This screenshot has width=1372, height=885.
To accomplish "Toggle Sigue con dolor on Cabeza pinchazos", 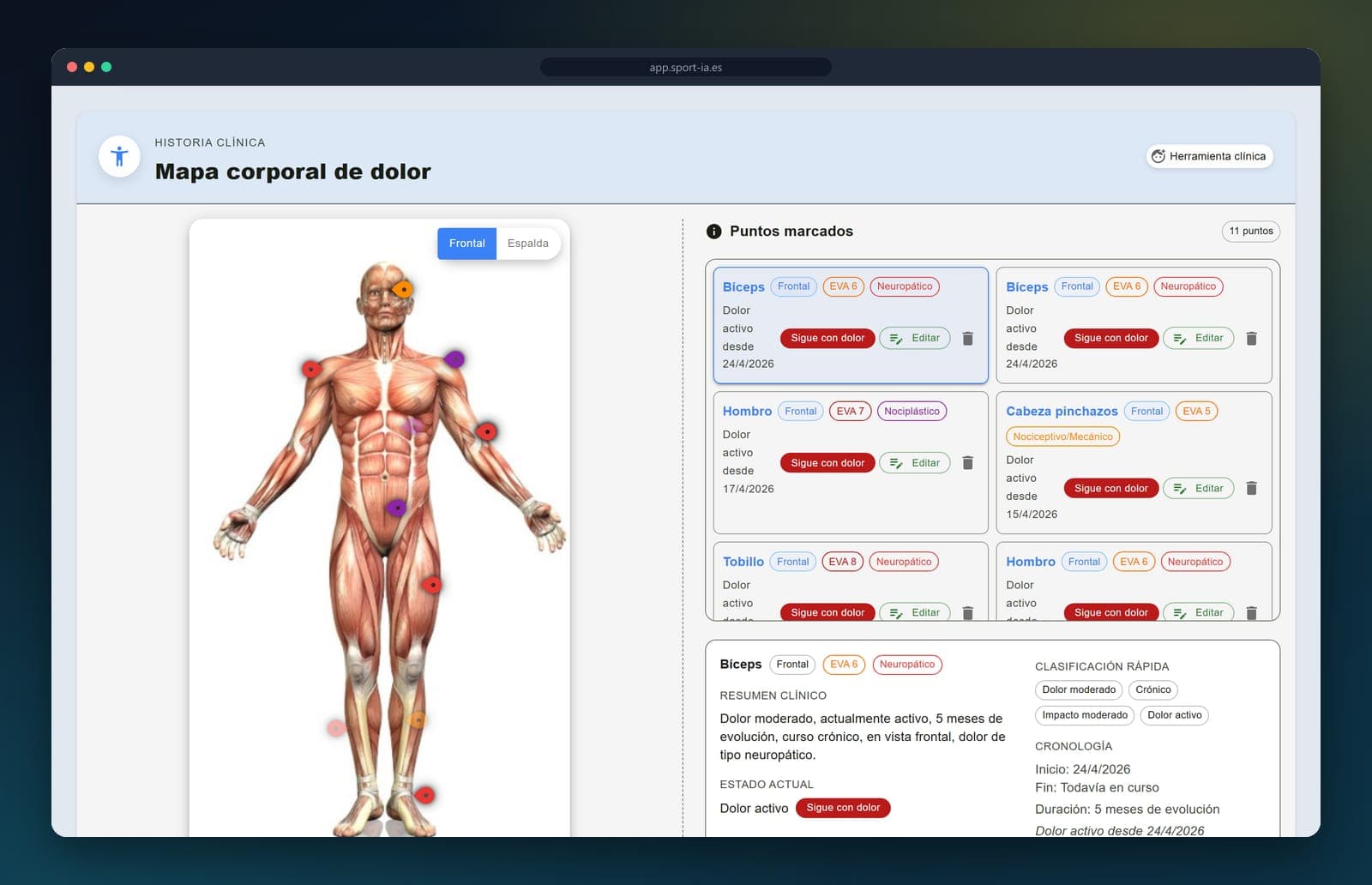I will pos(1110,488).
